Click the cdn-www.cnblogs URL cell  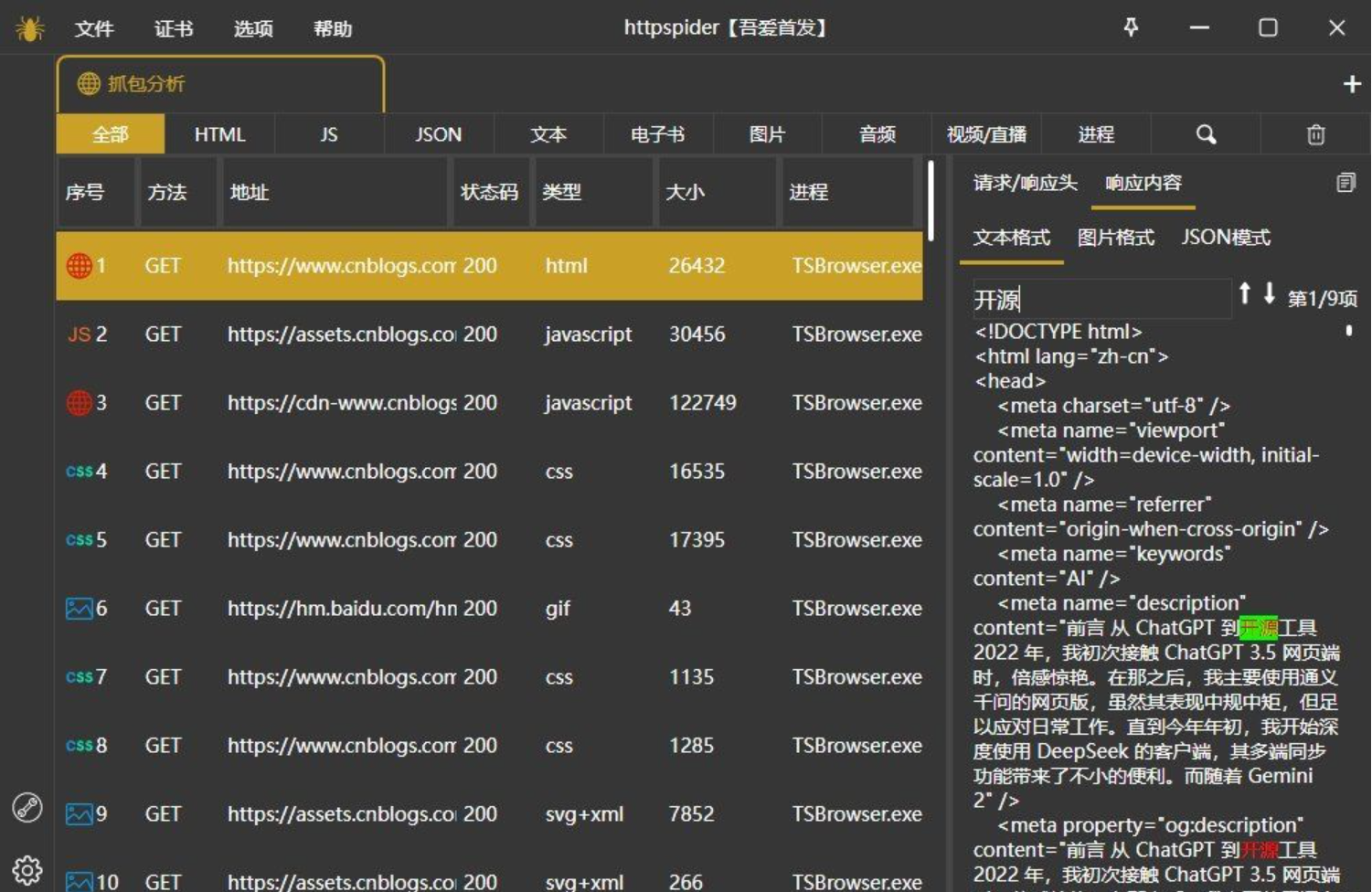[x=343, y=403]
